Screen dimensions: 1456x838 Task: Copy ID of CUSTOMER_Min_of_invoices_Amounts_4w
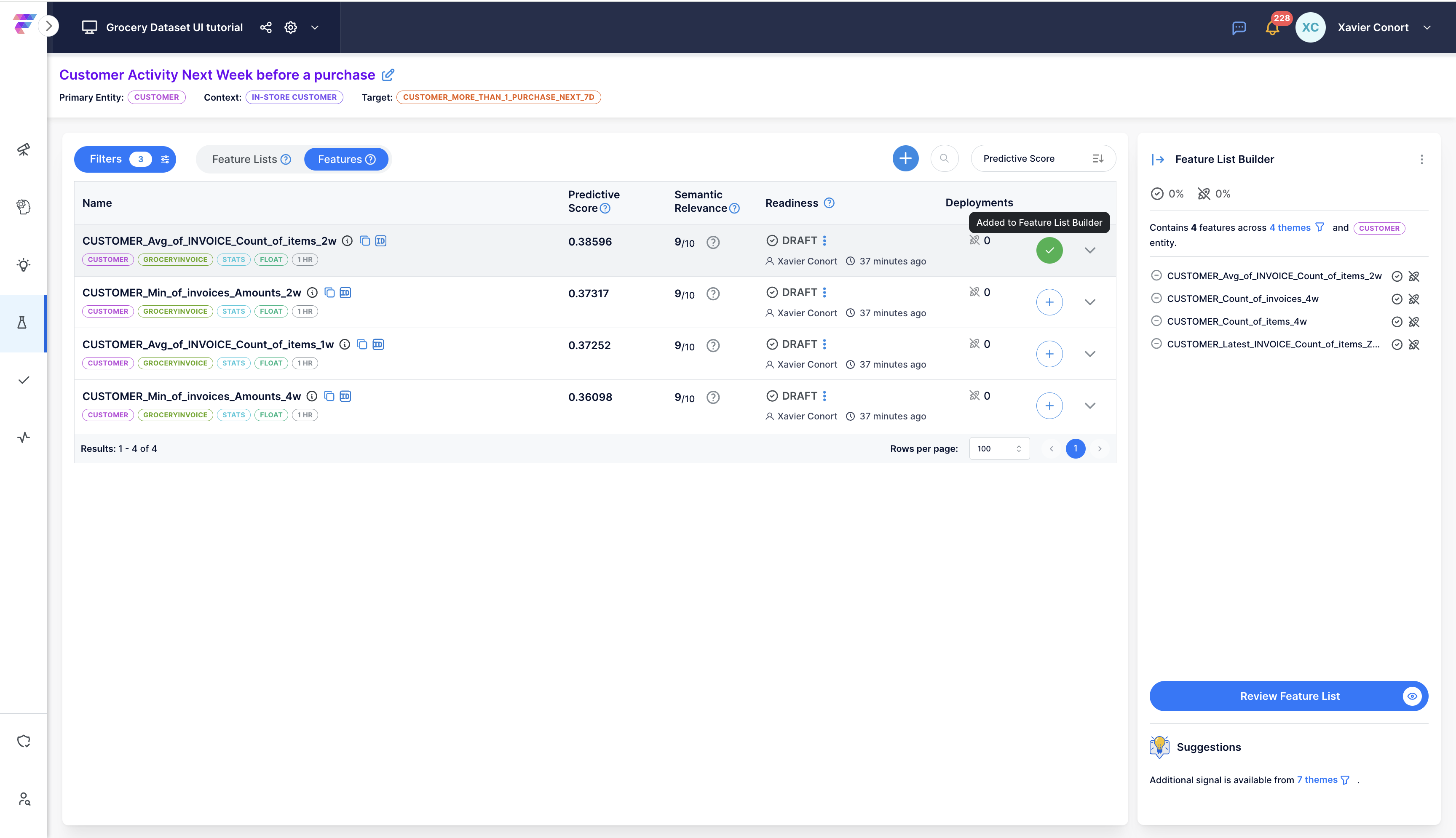(345, 396)
